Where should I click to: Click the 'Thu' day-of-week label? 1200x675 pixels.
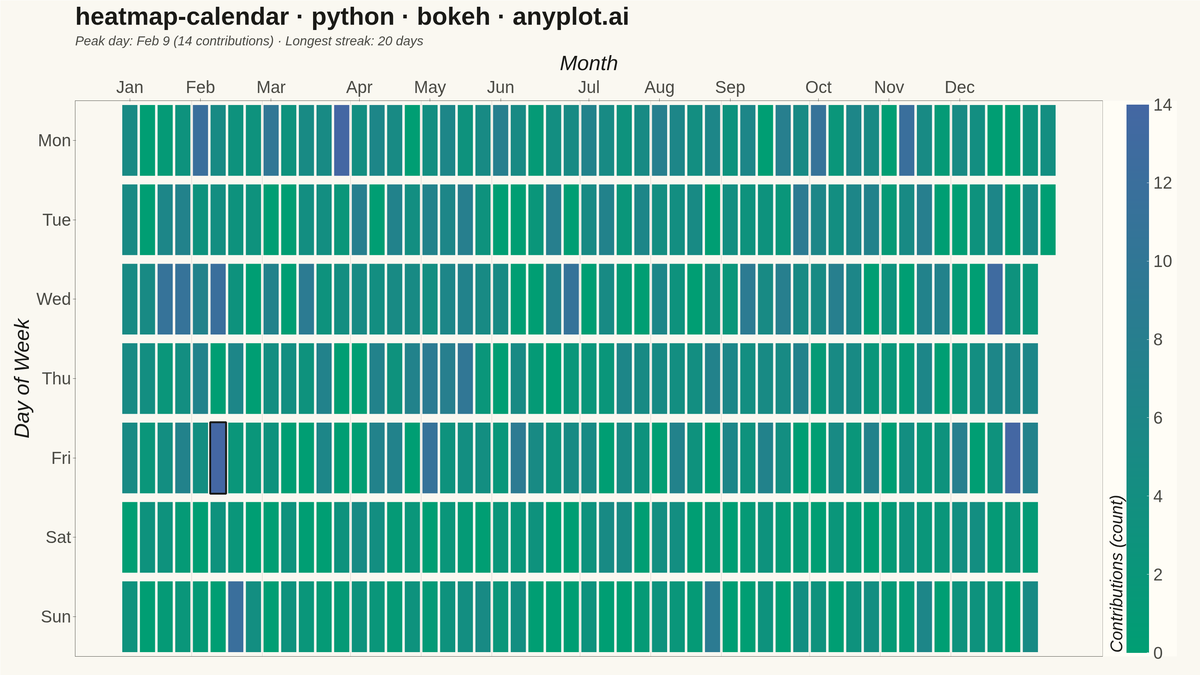pyautogui.click(x=57, y=379)
